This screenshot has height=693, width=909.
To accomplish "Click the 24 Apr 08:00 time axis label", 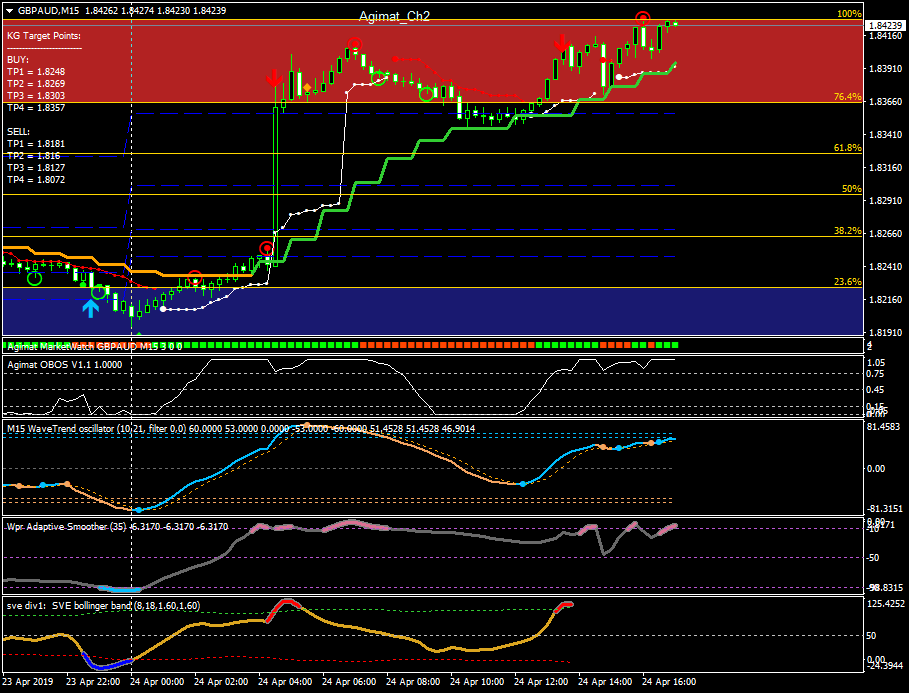I will (413, 682).
